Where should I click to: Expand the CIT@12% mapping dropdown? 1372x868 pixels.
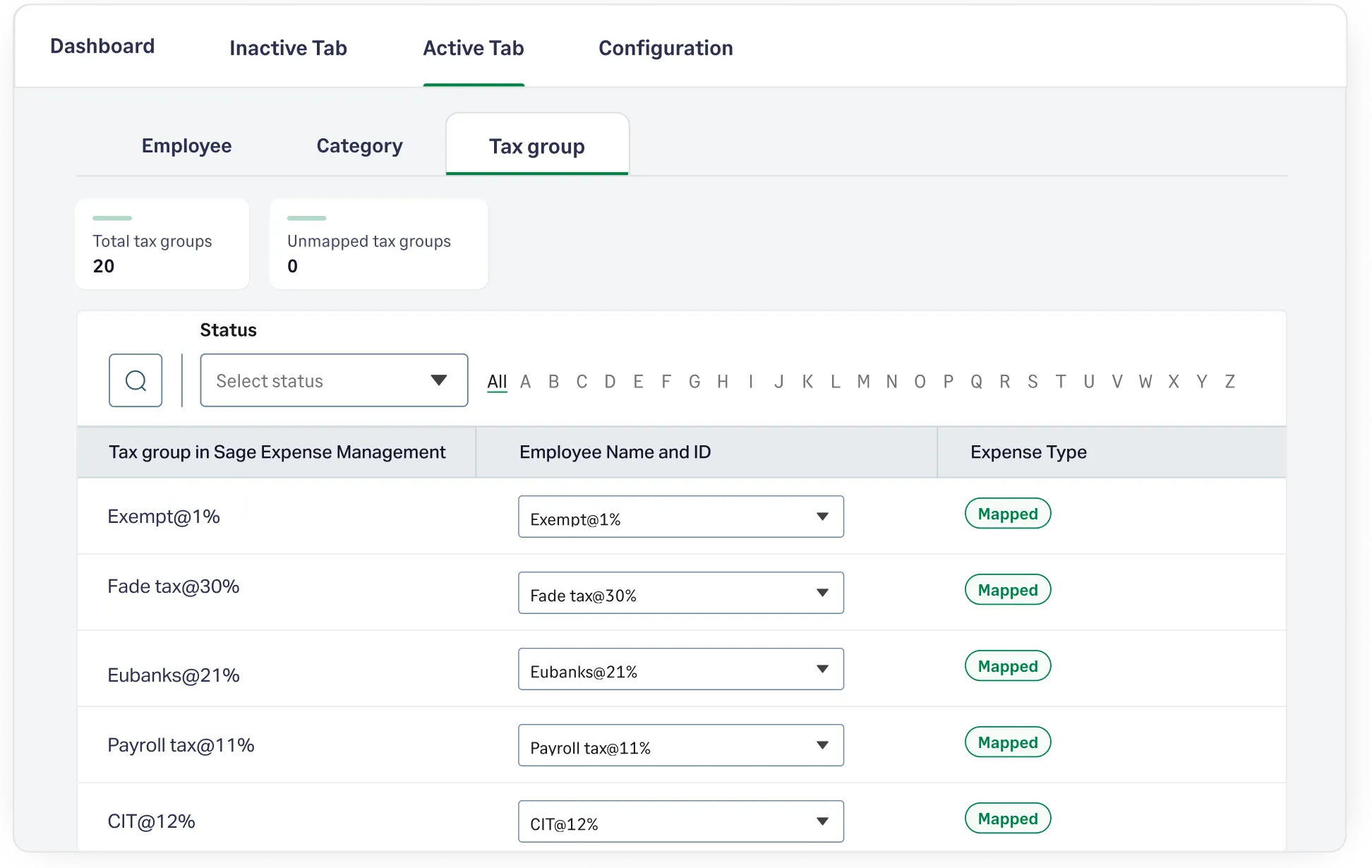click(x=680, y=821)
